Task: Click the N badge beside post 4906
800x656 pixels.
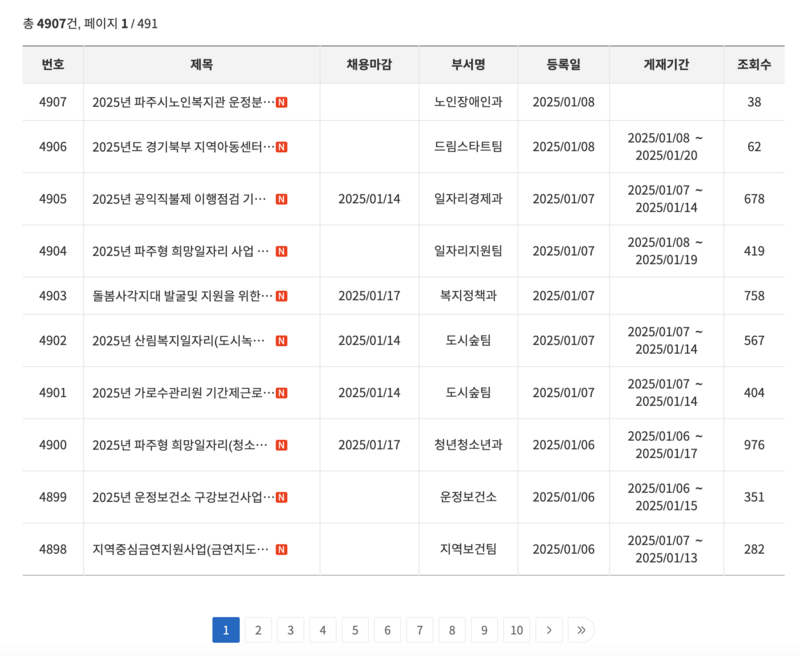Action: click(x=282, y=147)
